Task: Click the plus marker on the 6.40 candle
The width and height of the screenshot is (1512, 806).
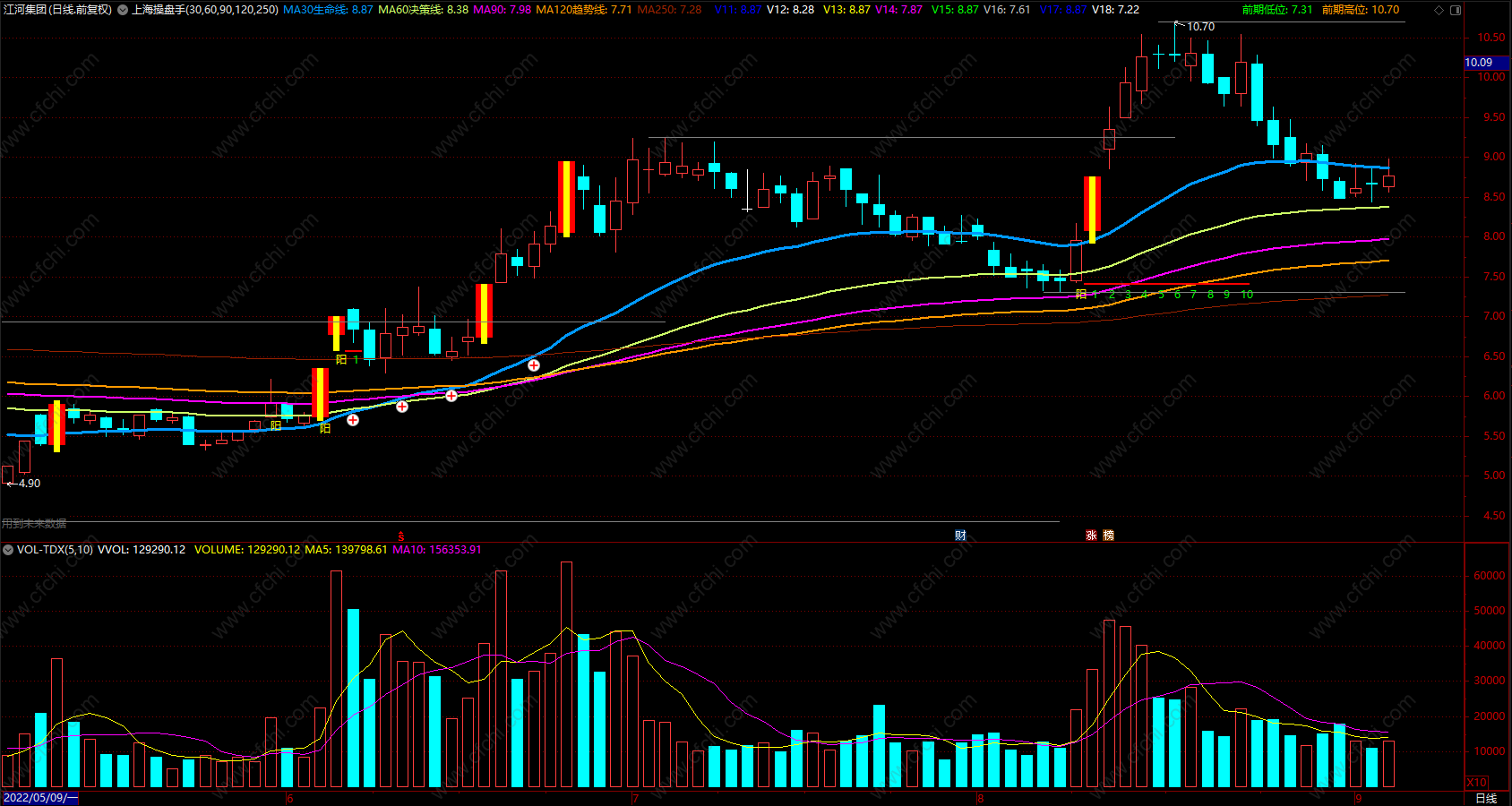Action: 534,365
